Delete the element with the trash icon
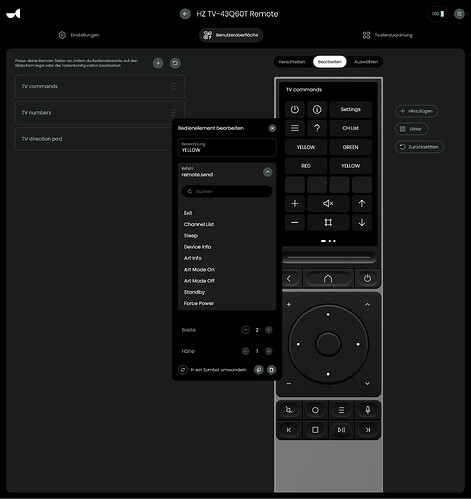This screenshot has height=499, width=471. [x=271, y=370]
